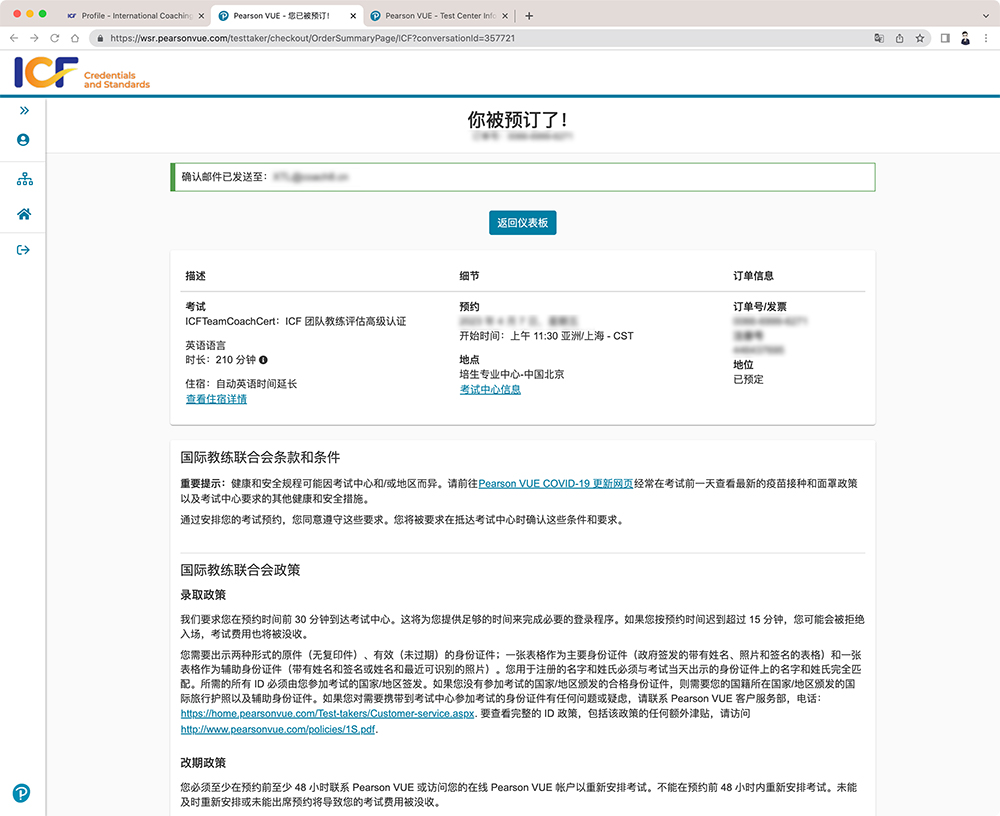Click the URL address bar
Viewport: 1000px width, 816px height.
(x=480, y=38)
